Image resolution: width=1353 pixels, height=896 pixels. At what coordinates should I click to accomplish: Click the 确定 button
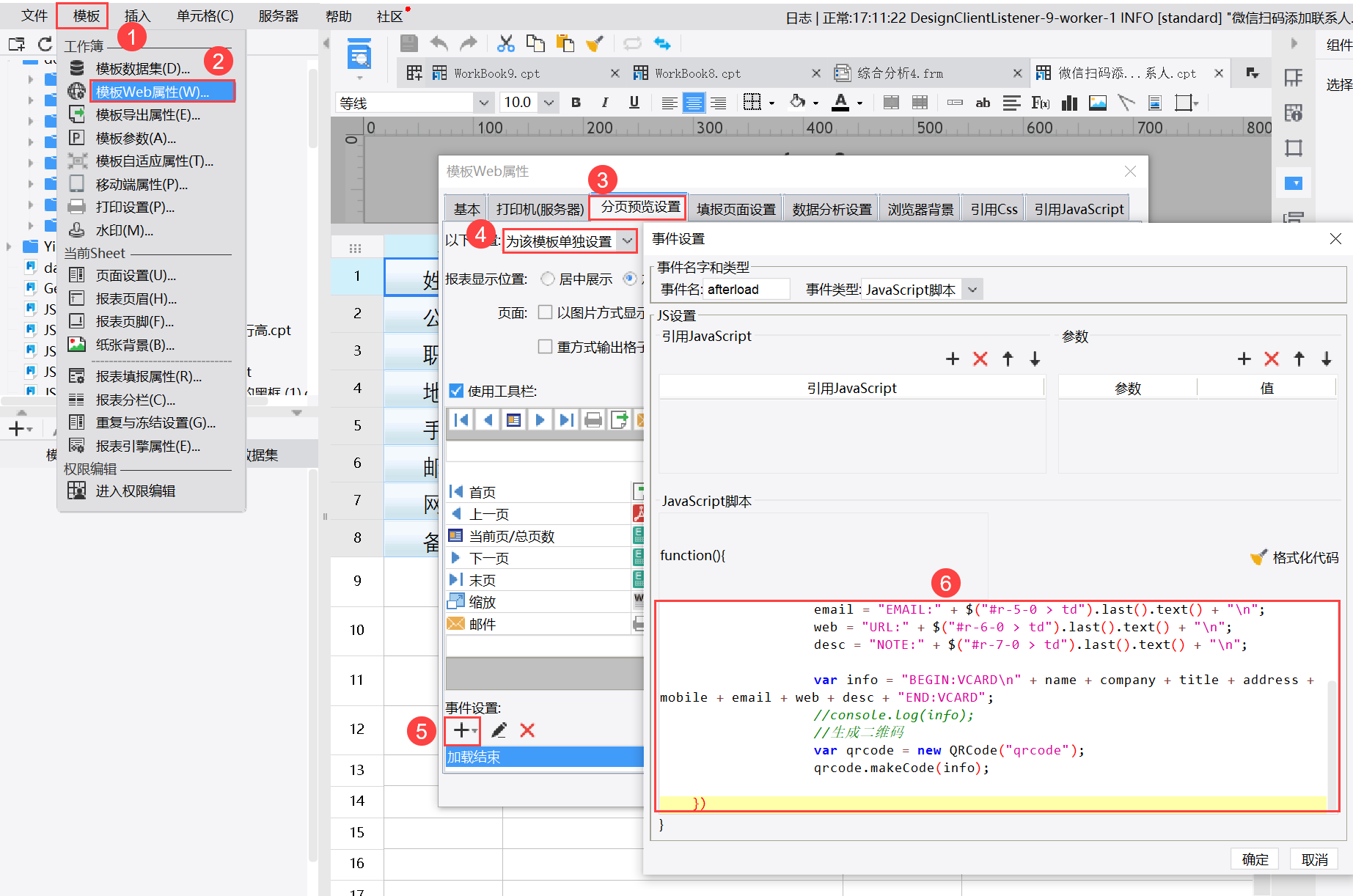1255,859
